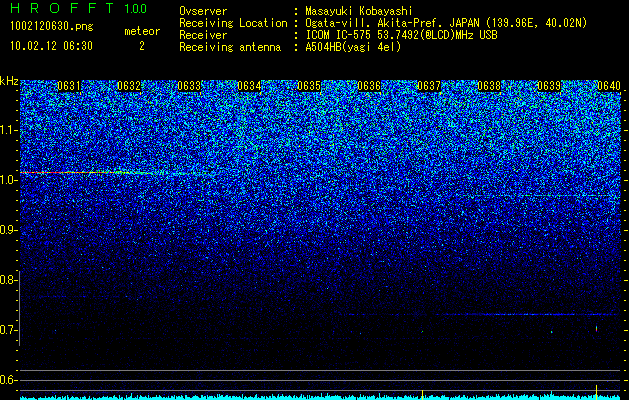Select the observer name Masayuki Kobayashi
Screen dimensions: 629x400
click(359, 11)
